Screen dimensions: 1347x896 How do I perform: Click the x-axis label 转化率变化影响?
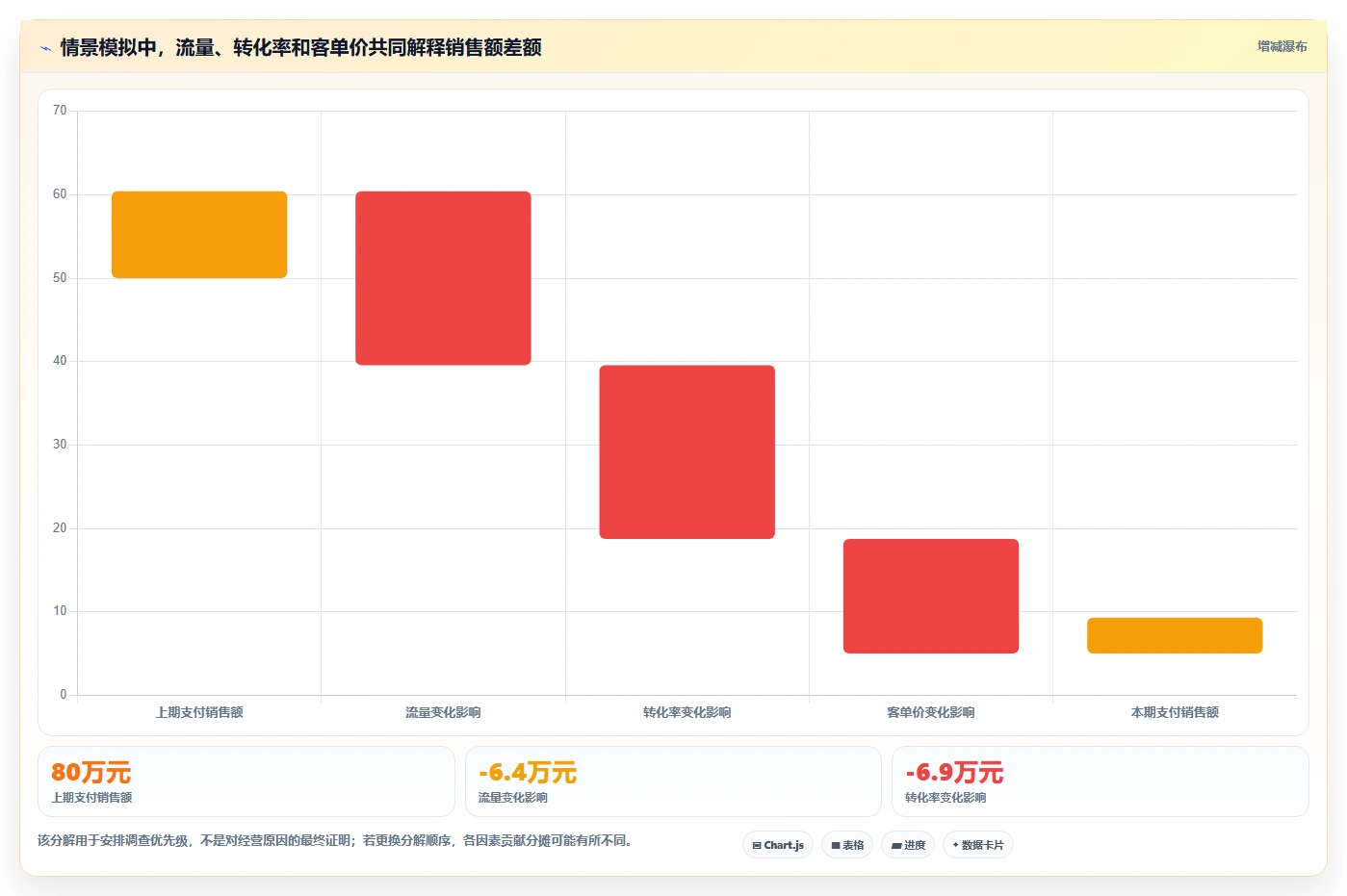pyautogui.click(x=686, y=712)
